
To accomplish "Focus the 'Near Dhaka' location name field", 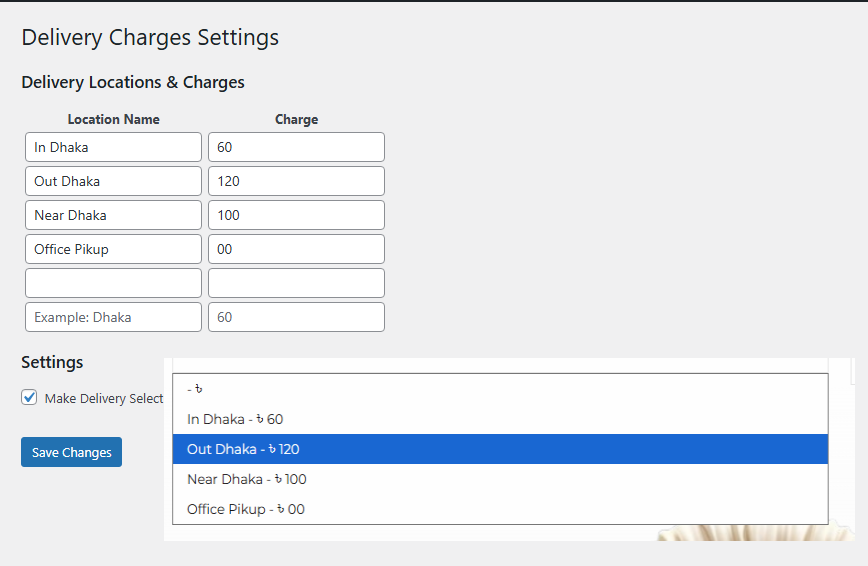I will [113, 215].
